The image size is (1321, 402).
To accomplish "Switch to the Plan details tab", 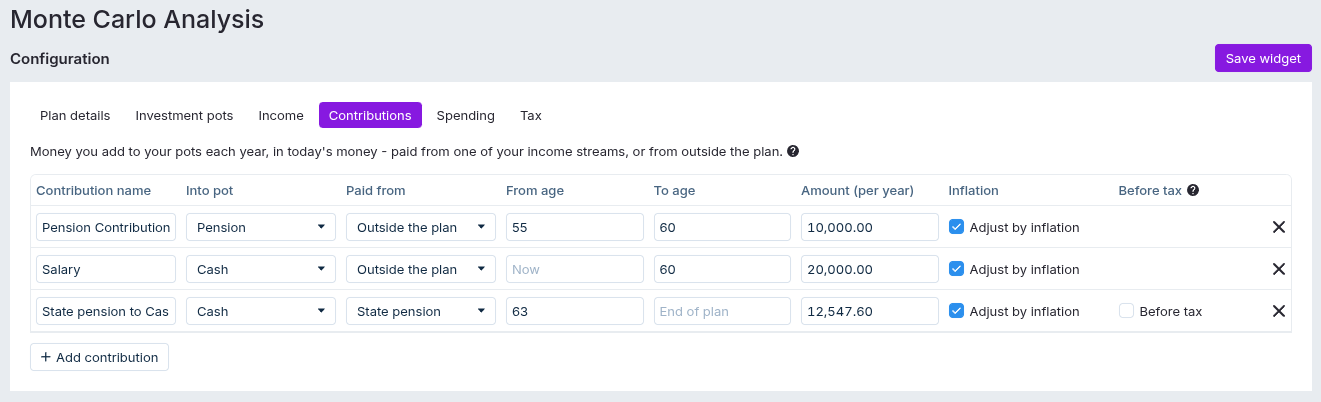I will click(x=75, y=115).
